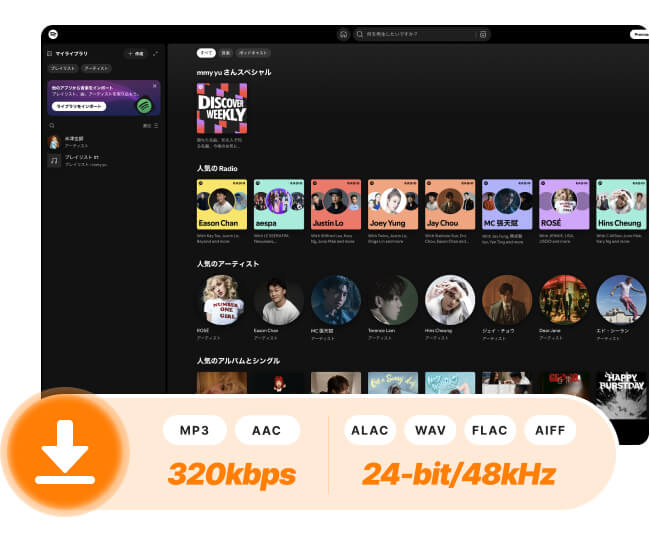The width and height of the screenshot is (650, 540).
Task: Select the FLAC format pill
Action: pyautogui.click(x=490, y=430)
